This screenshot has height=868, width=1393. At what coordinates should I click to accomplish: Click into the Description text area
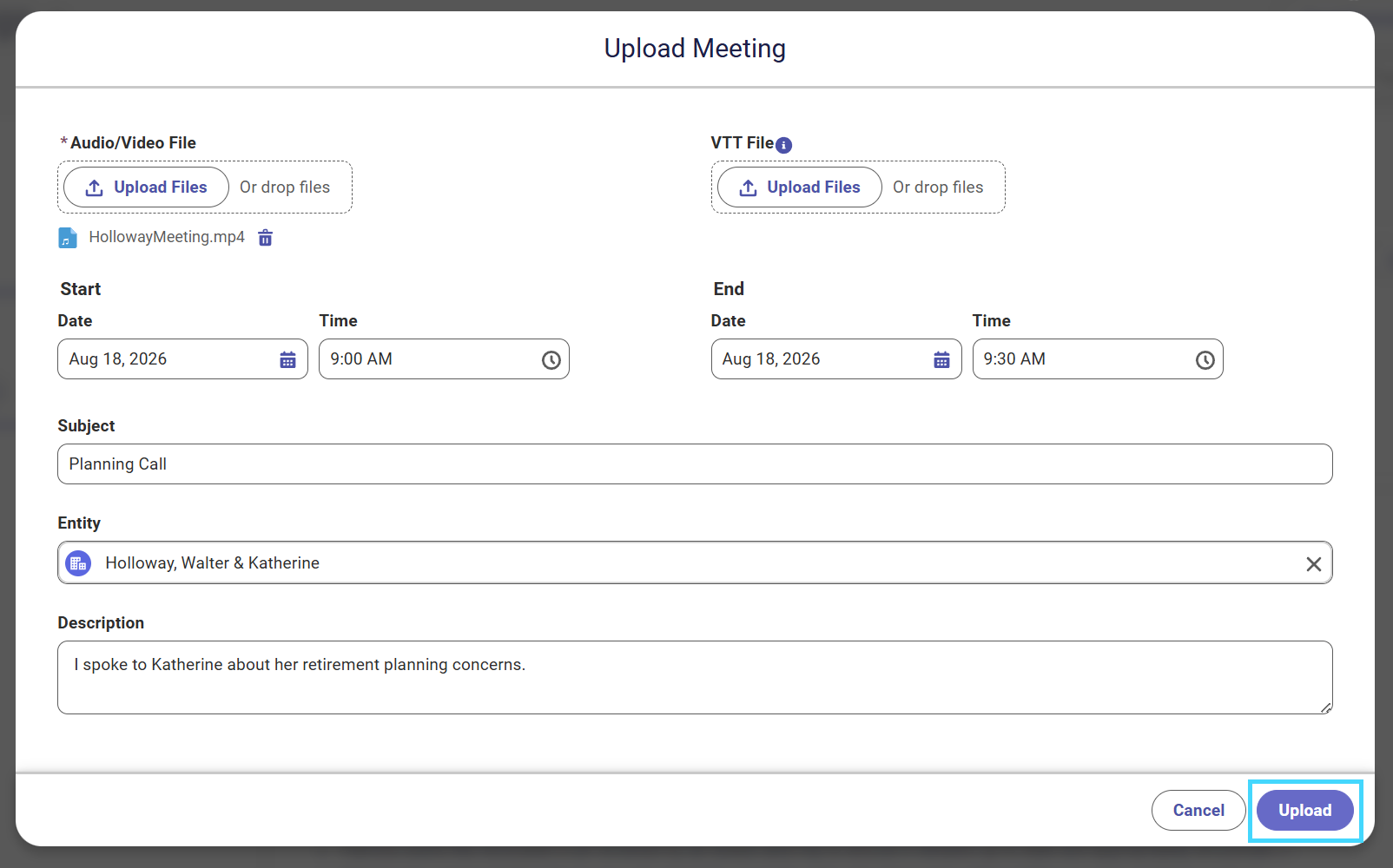[x=695, y=678]
